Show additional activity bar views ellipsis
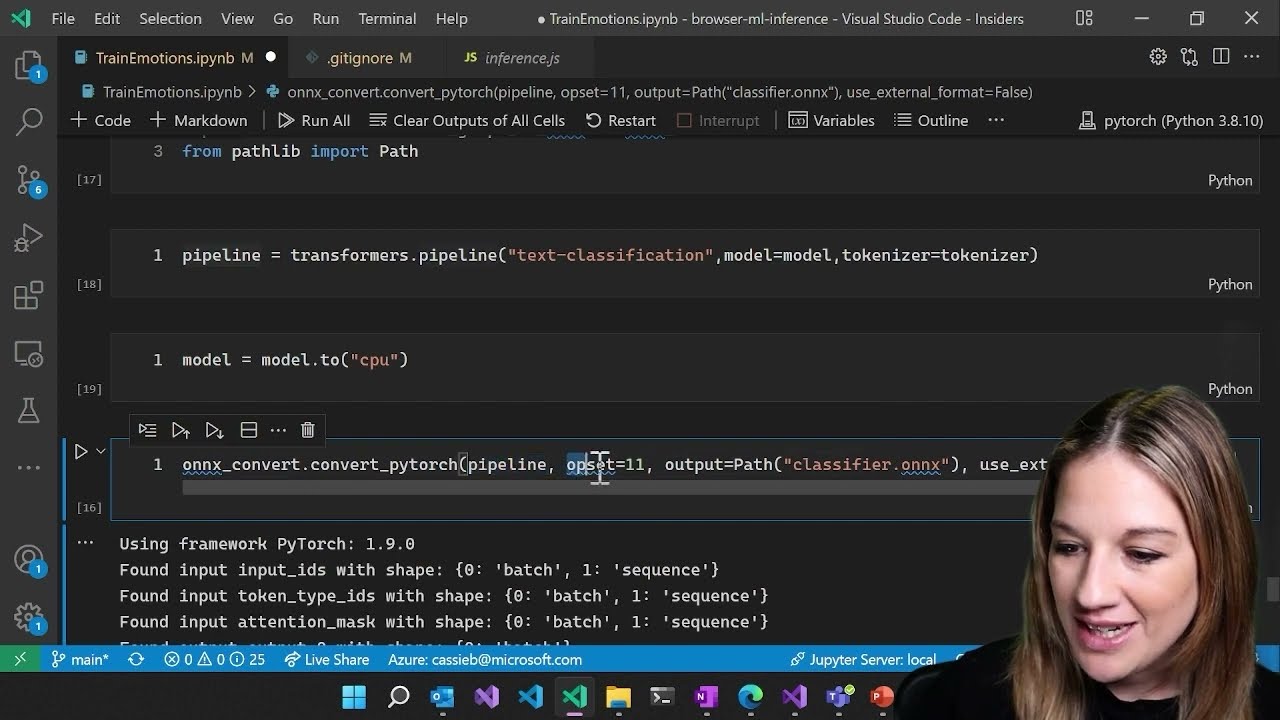This screenshot has height=720, width=1280. (29, 467)
